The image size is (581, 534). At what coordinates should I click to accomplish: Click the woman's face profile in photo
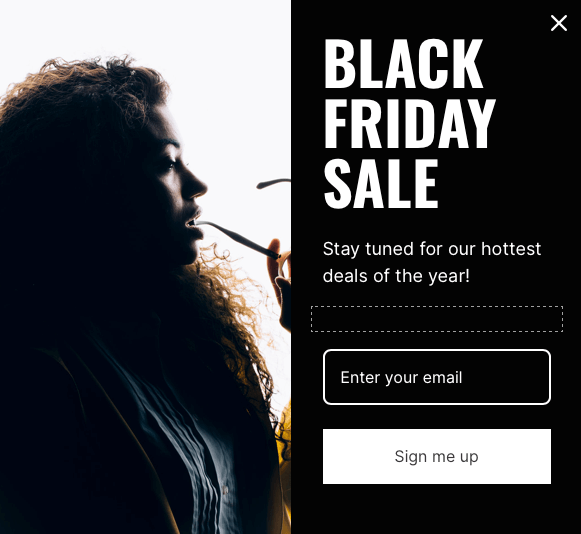(x=182, y=185)
